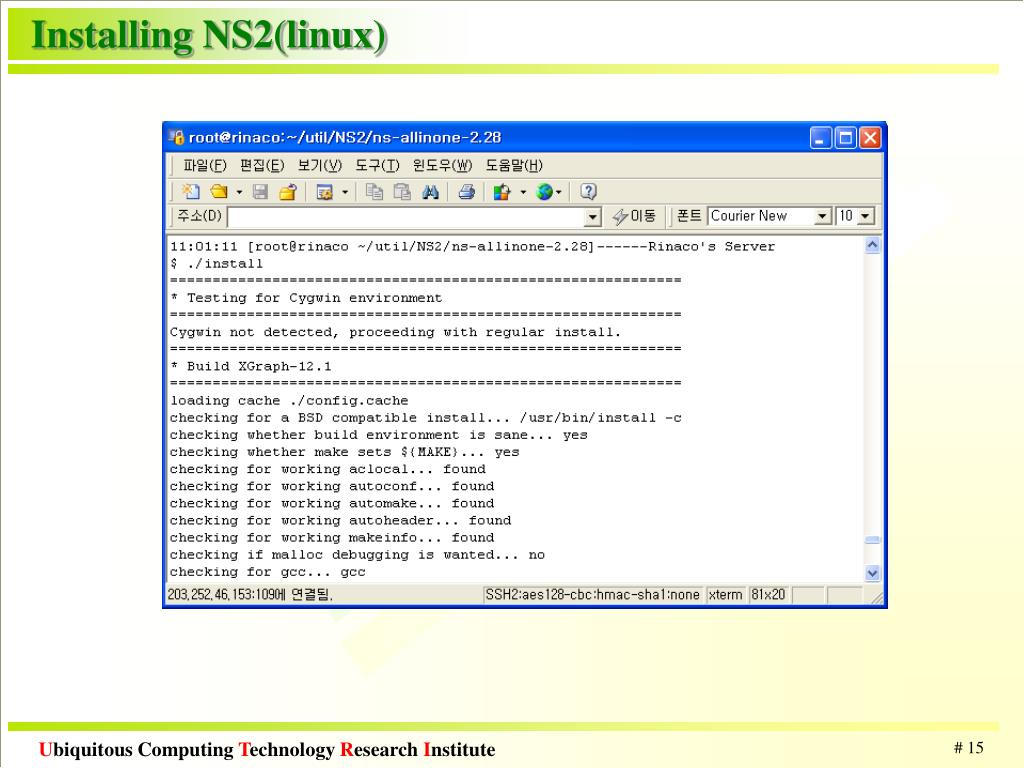
Task: Click 'working aclocal... found' line
Action: (328, 469)
